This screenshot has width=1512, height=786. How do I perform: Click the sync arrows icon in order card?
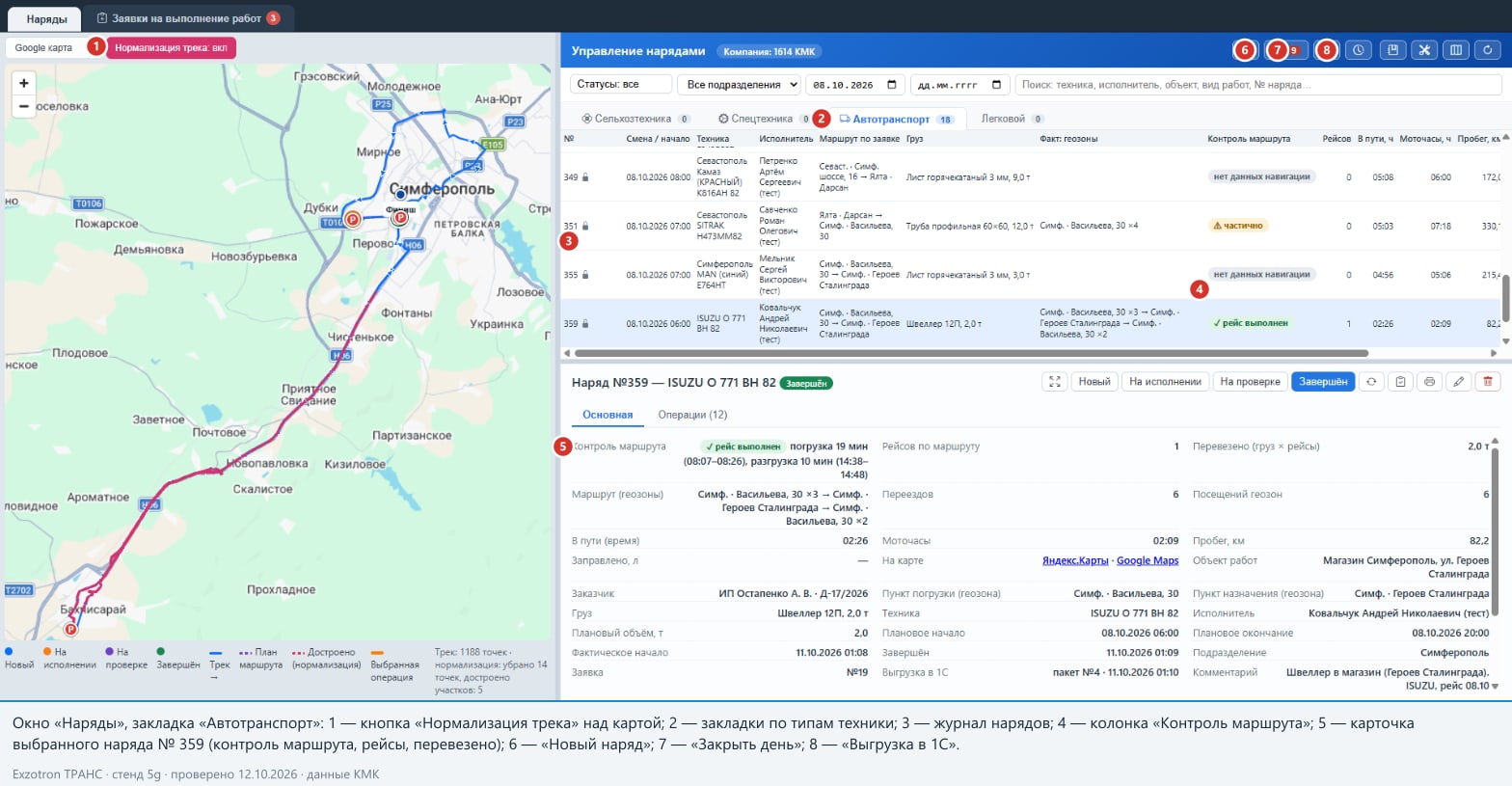[1371, 382]
